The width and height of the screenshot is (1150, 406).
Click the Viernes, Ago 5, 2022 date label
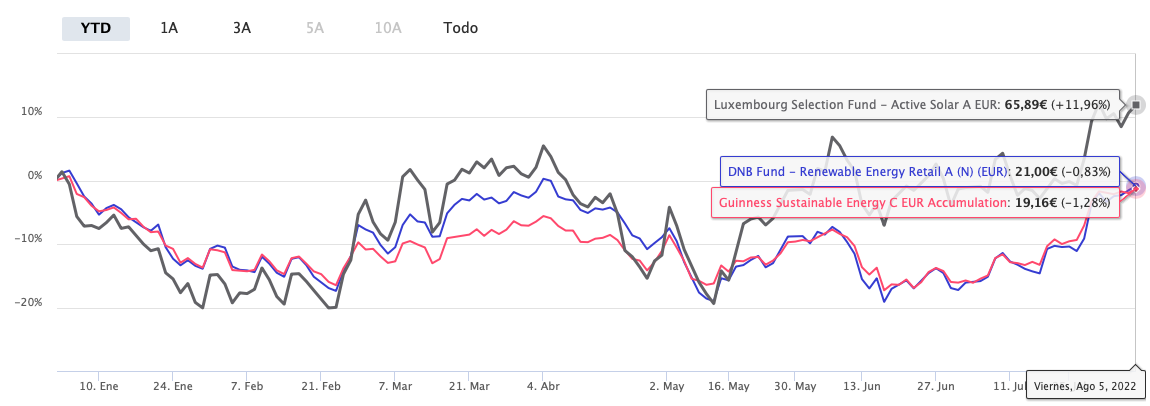point(1086,384)
